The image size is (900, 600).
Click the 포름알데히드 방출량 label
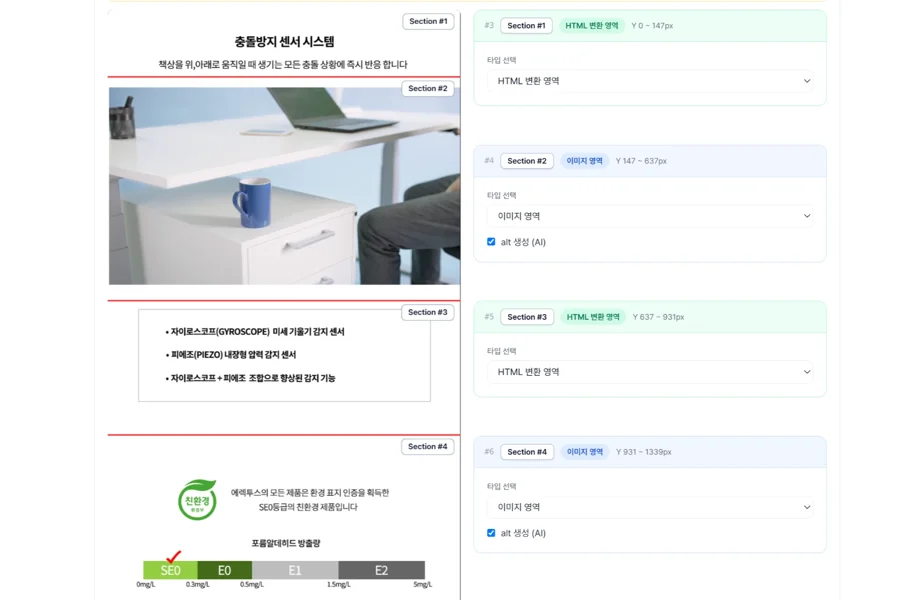click(285, 543)
